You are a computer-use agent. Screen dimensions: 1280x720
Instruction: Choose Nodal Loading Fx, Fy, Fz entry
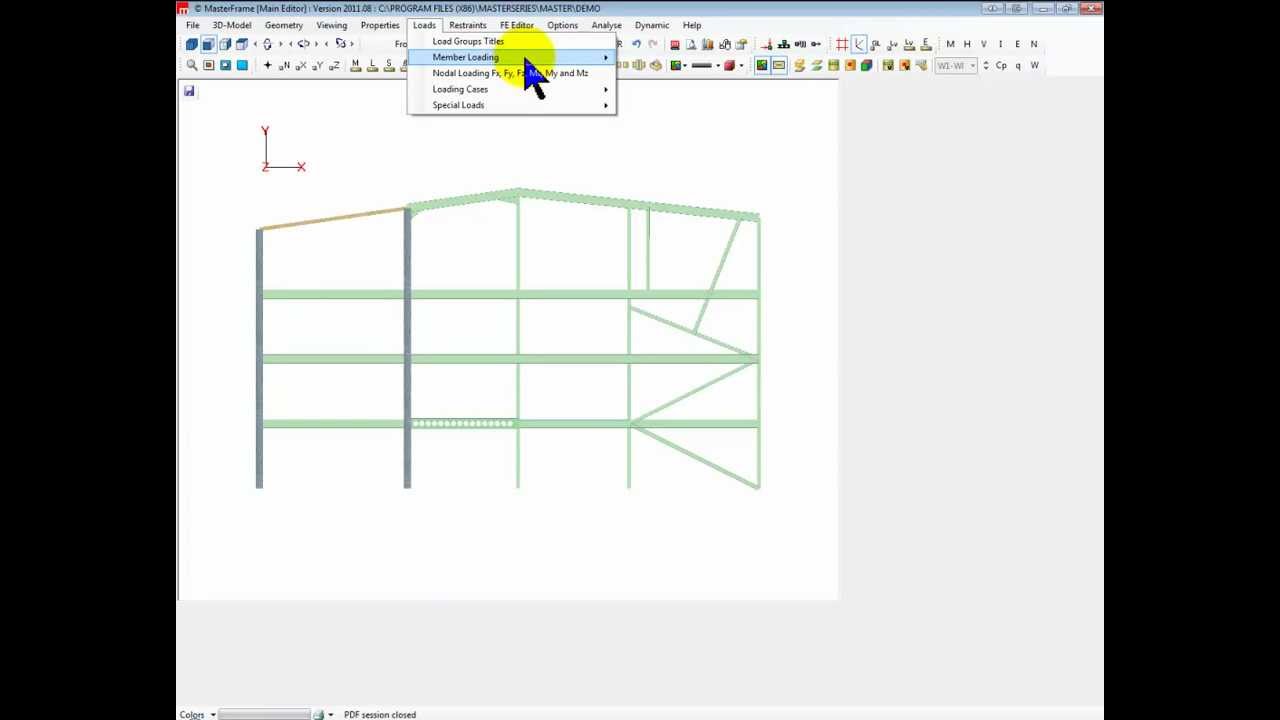tap(510, 73)
